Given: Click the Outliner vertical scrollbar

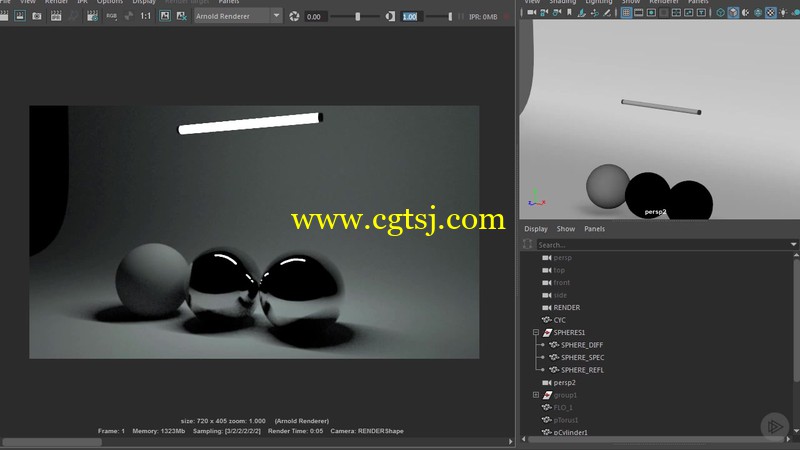Looking at the screenshot, I should [796, 319].
